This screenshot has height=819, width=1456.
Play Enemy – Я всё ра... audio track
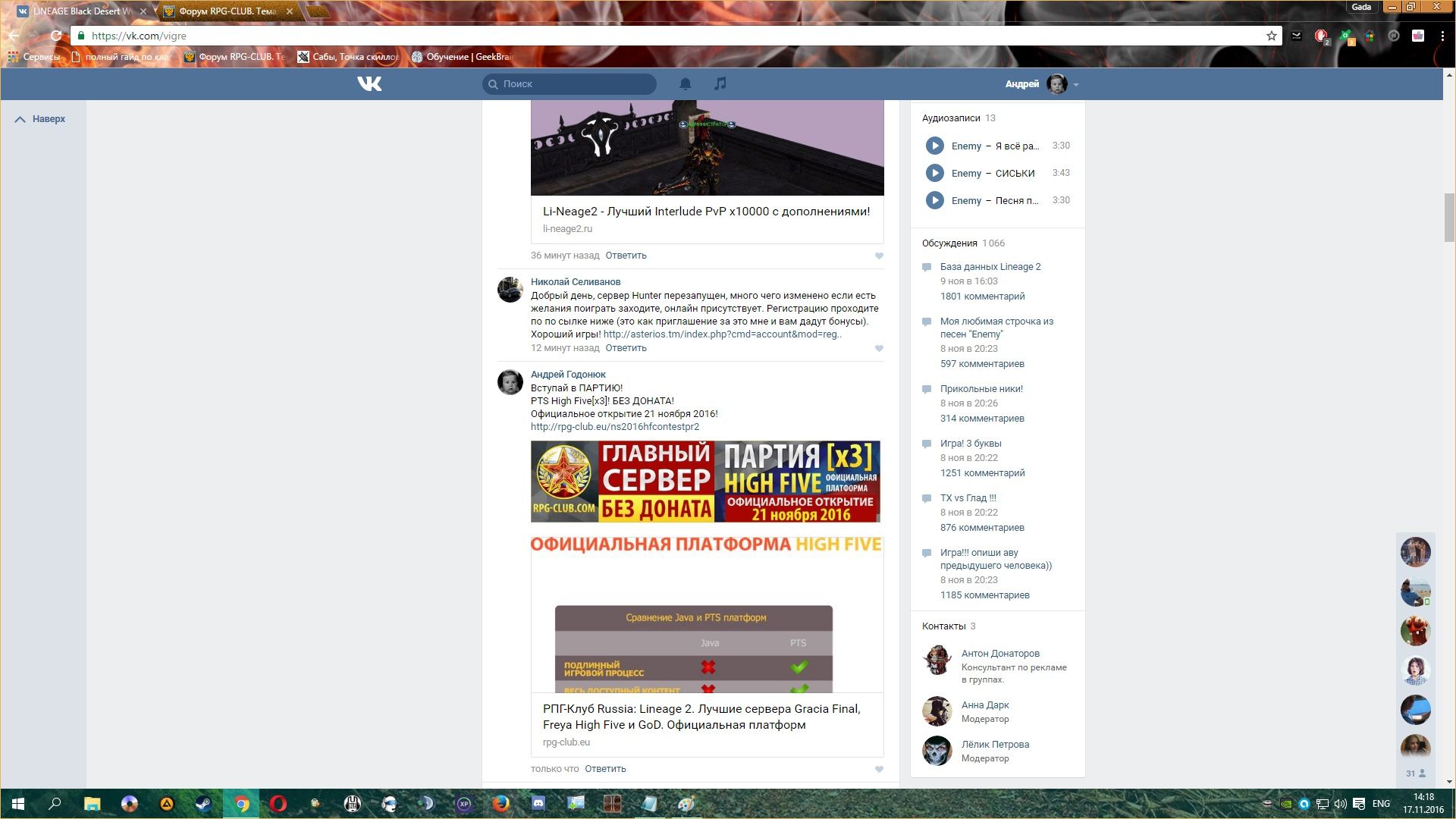[934, 146]
